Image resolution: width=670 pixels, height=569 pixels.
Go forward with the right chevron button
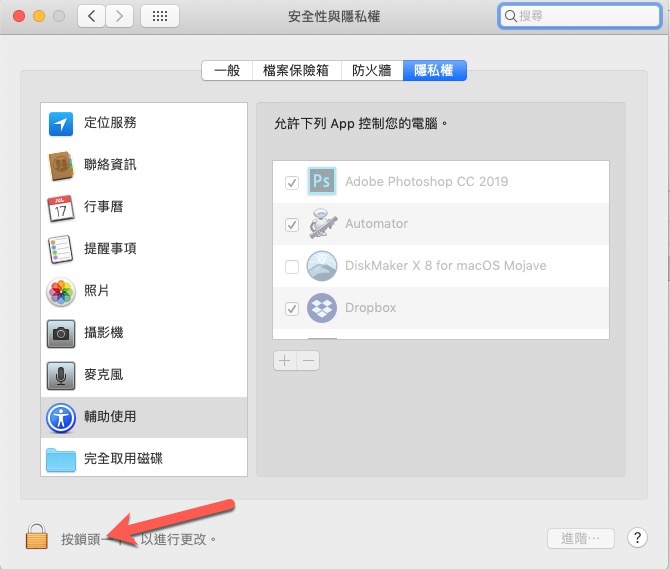tap(119, 16)
